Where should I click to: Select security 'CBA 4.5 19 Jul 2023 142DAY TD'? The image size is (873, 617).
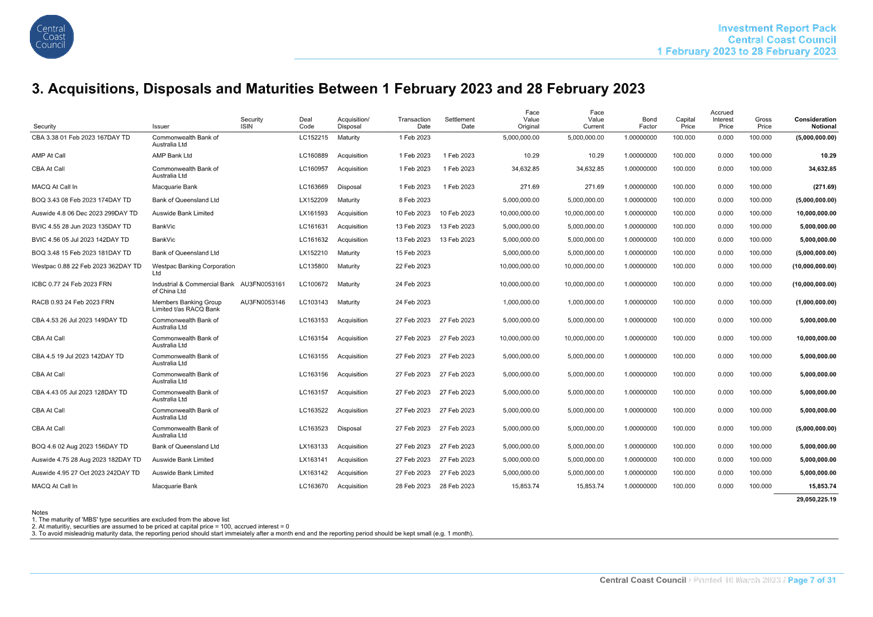point(78,356)
